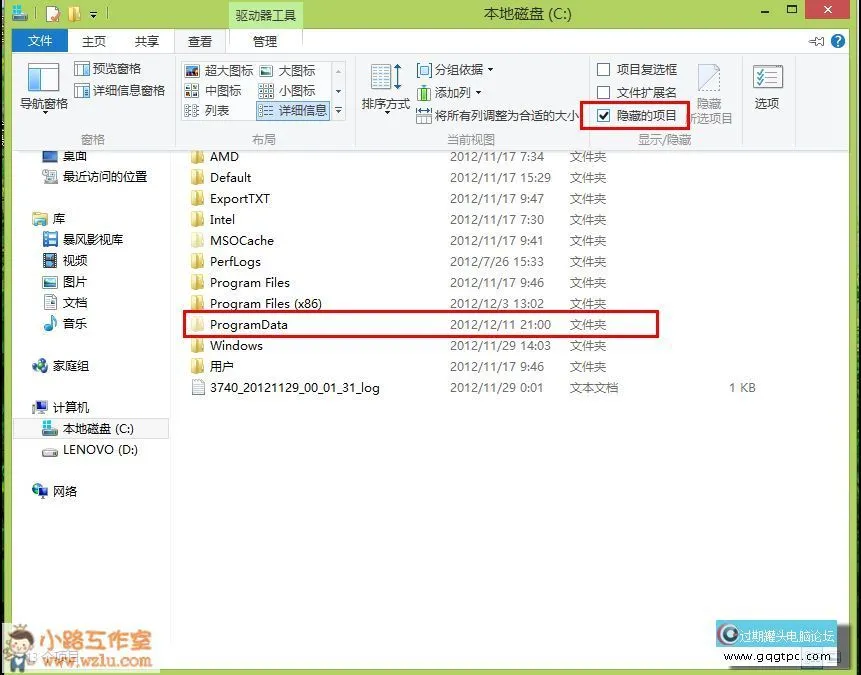Open the 添加列 (add columns) menu

pyautogui.click(x=448, y=91)
